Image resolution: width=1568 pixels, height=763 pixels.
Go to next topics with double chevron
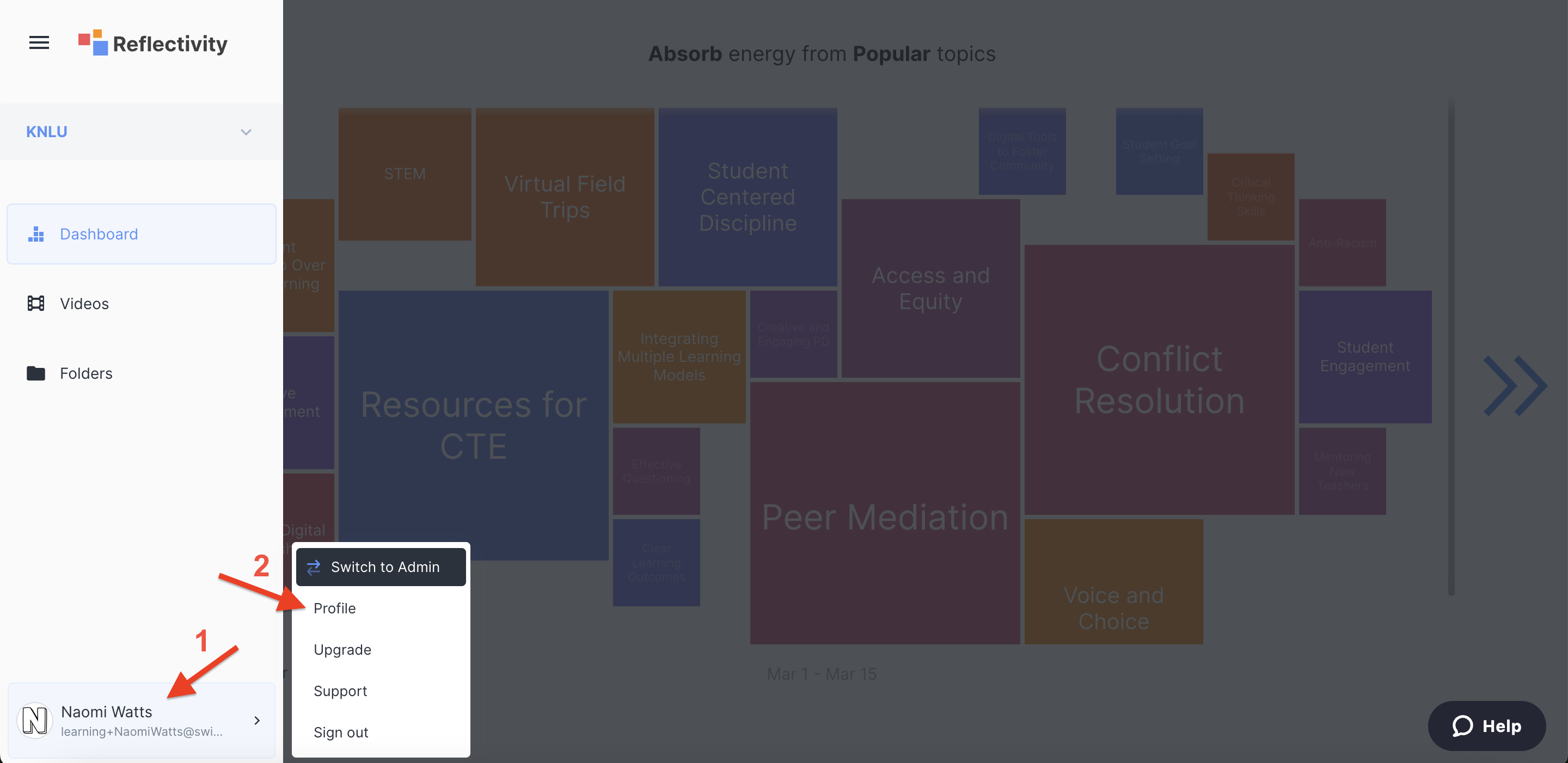click(x=1515, y=386)
